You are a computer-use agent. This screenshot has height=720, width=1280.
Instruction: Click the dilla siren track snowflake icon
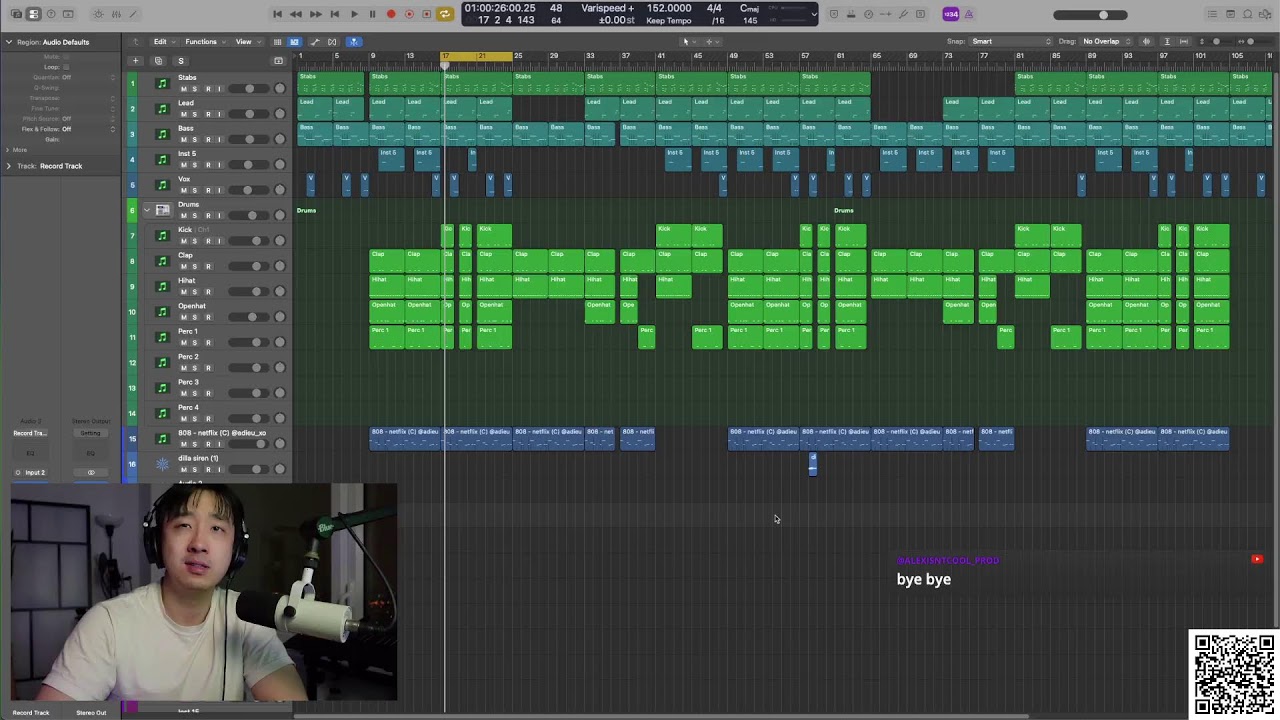pos(162,464)
